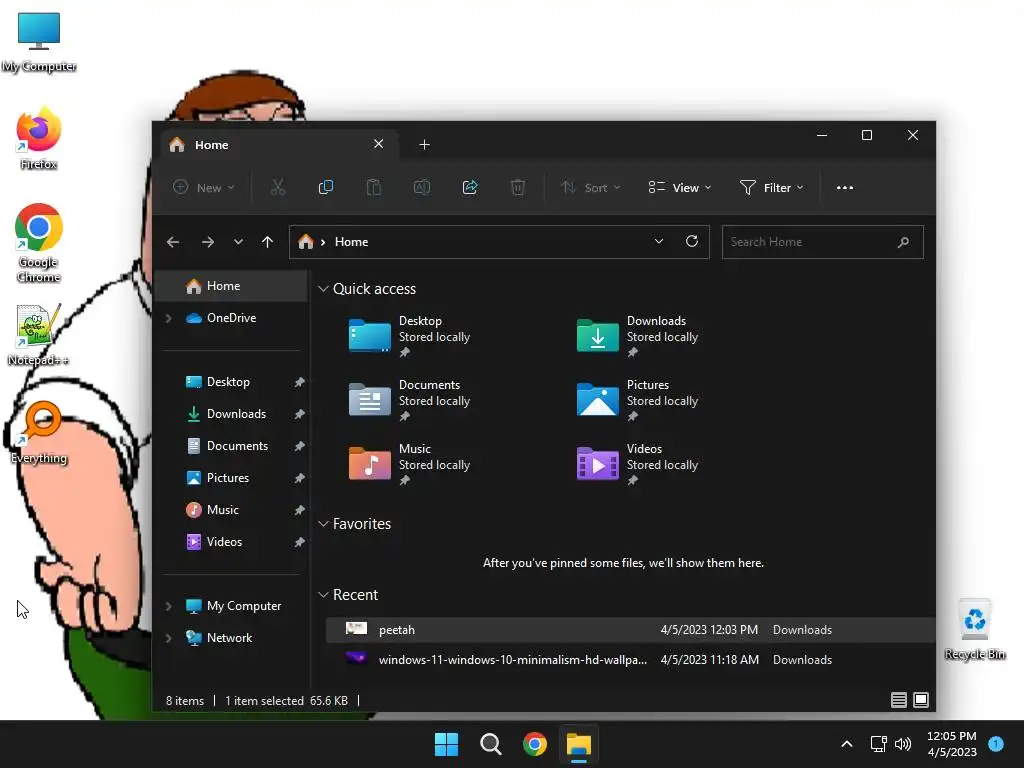1024x768 pixels.
Task: Click pin icon next to sidebar Music
Action: coord(299,510)
